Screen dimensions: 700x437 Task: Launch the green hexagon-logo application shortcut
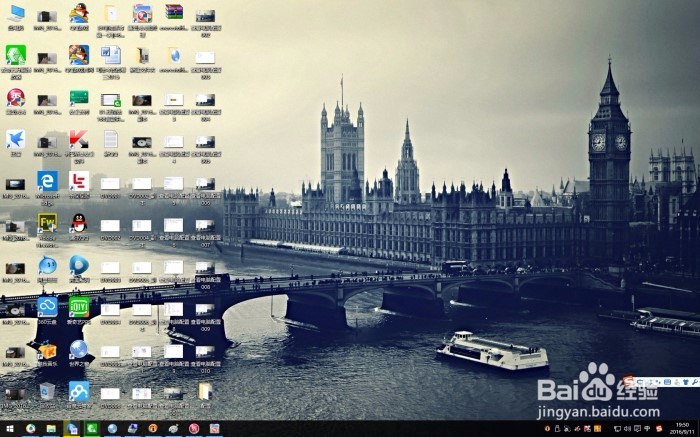16,55
